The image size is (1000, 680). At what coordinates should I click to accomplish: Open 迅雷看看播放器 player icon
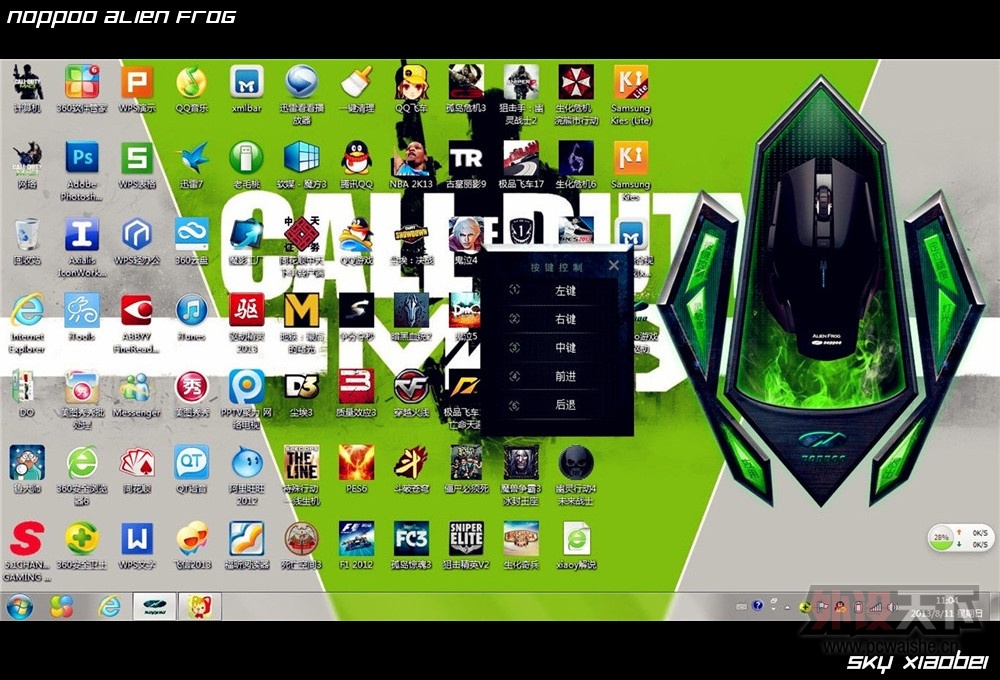pyautogui.click(x=302, y=82)
